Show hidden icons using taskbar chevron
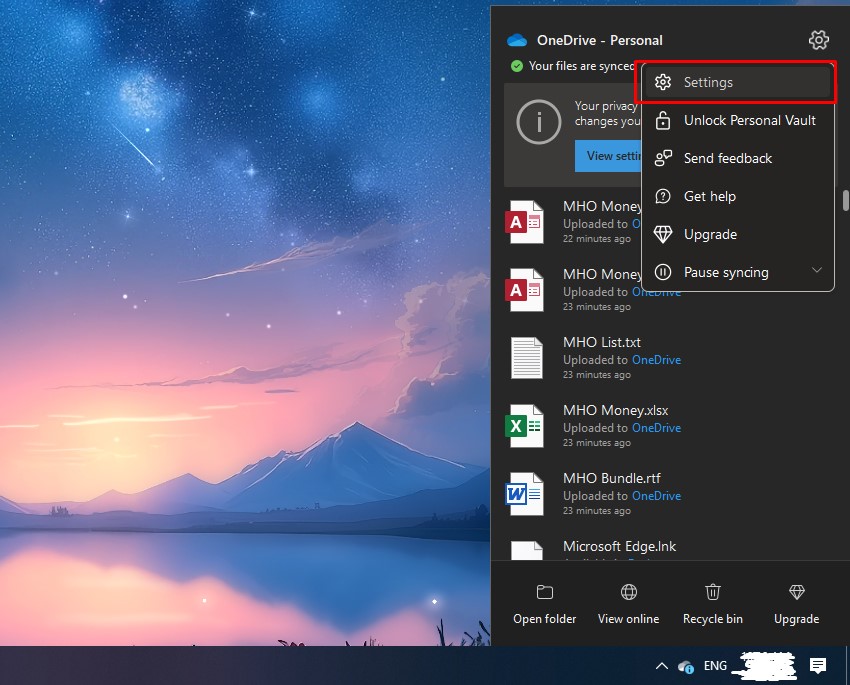The image size is (850, 685). click(660, 666)
